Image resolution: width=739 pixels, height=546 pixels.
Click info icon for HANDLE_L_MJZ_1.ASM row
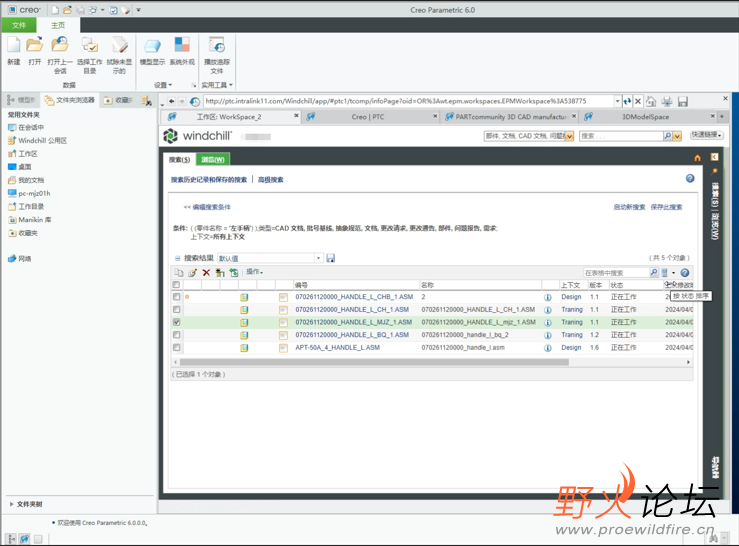click(x=548, y=323)
